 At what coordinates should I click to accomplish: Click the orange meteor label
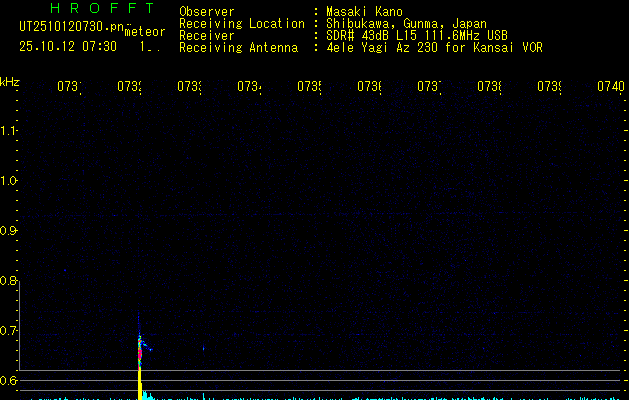pos(145,32)
